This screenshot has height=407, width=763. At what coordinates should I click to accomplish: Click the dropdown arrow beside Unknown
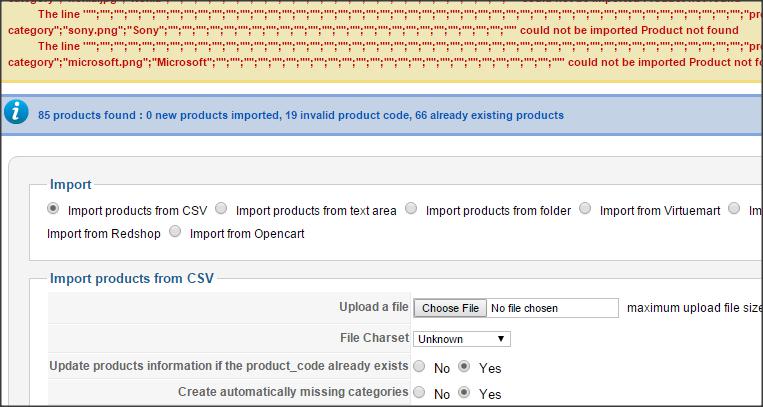[x=501, y=339]
